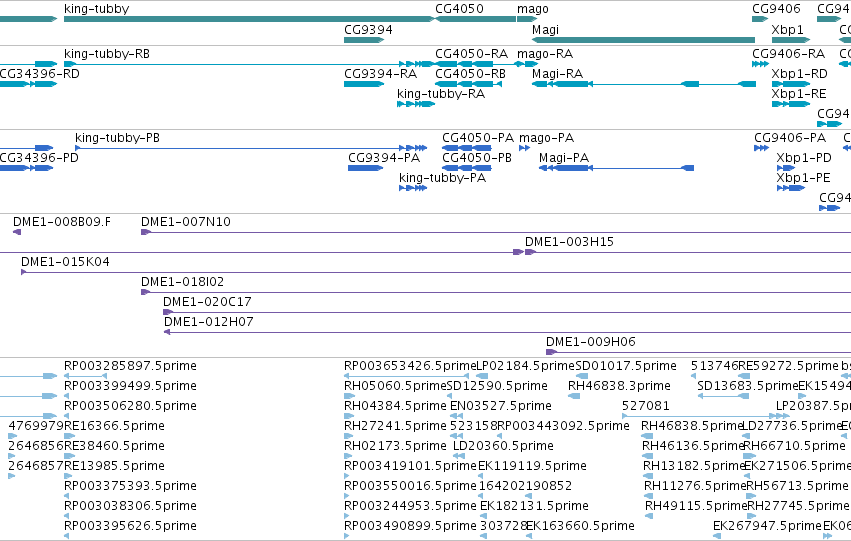The width and height of the screenshot is (851, 541).
Task: Click EST LD20360.5prime
Action: (x=504, y=446)
